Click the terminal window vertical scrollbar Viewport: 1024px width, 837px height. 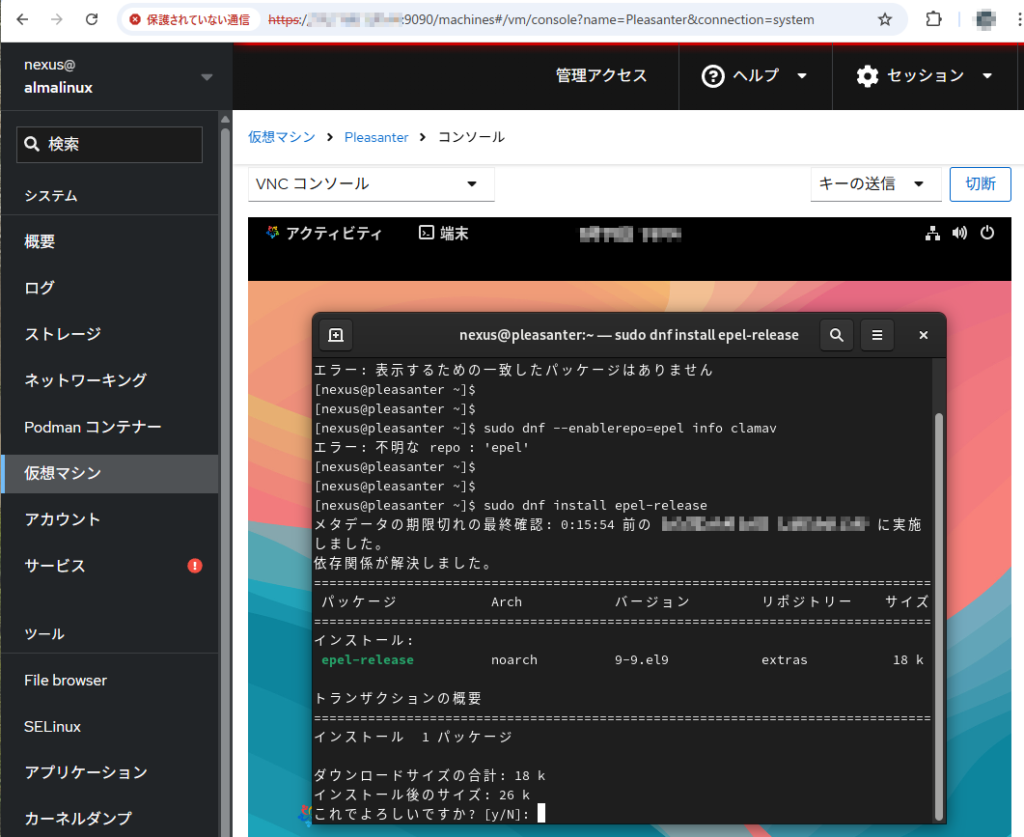coord(938,600)
